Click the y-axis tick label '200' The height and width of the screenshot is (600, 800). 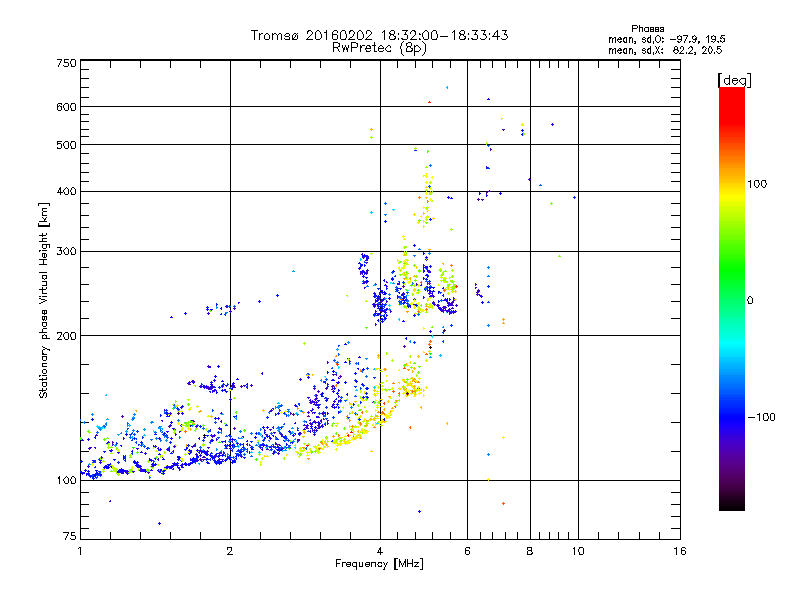pyautogui.click(x=66, y=336)
